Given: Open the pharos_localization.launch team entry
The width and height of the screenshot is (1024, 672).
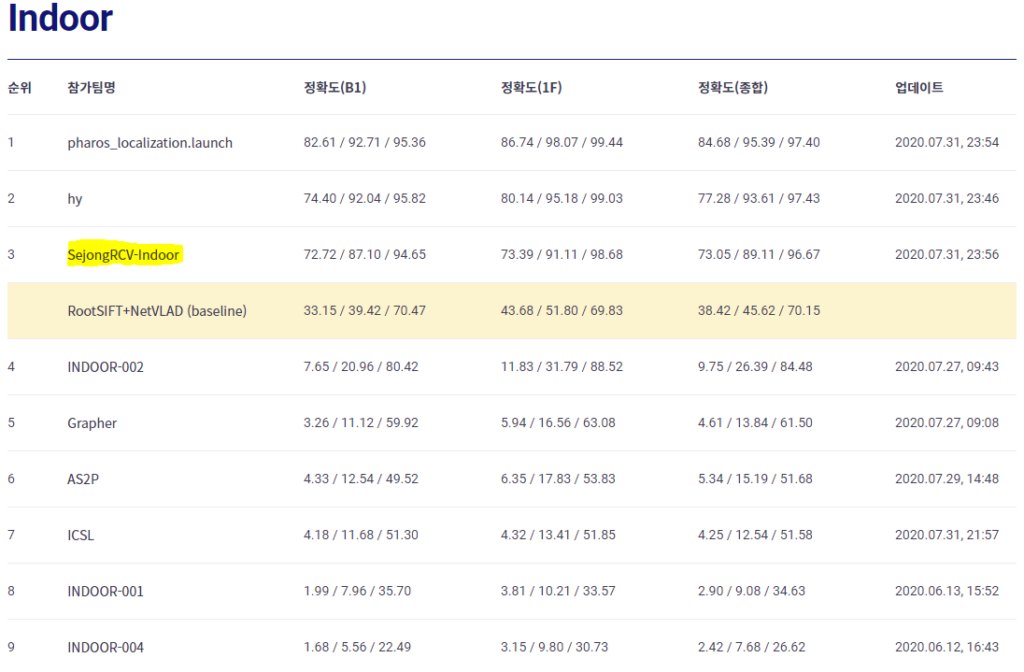Looking at the screenshot, I should (x=150, y=143).
